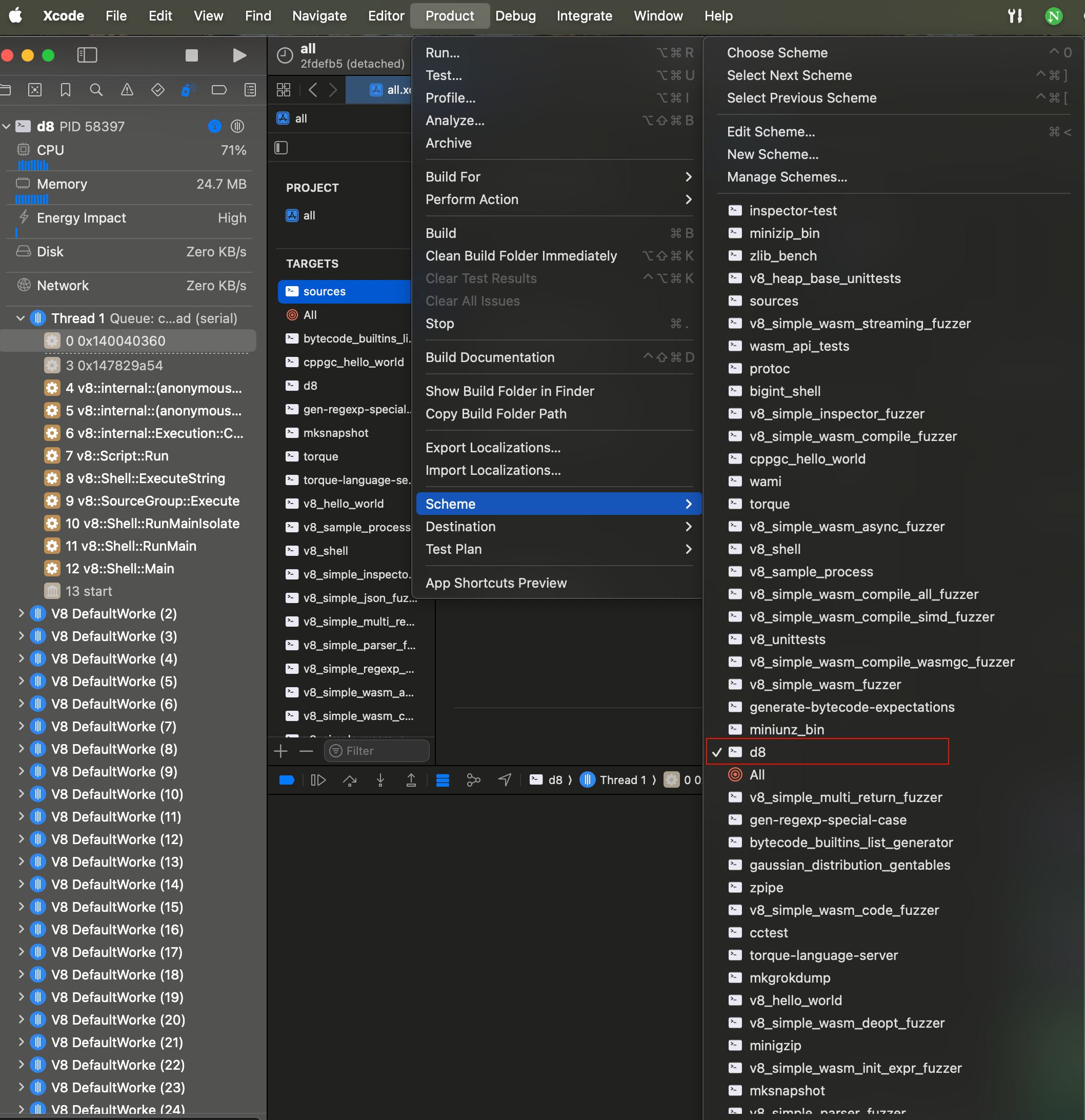Collapse Thread 1 in debug navigator

(x=21, y=318)
